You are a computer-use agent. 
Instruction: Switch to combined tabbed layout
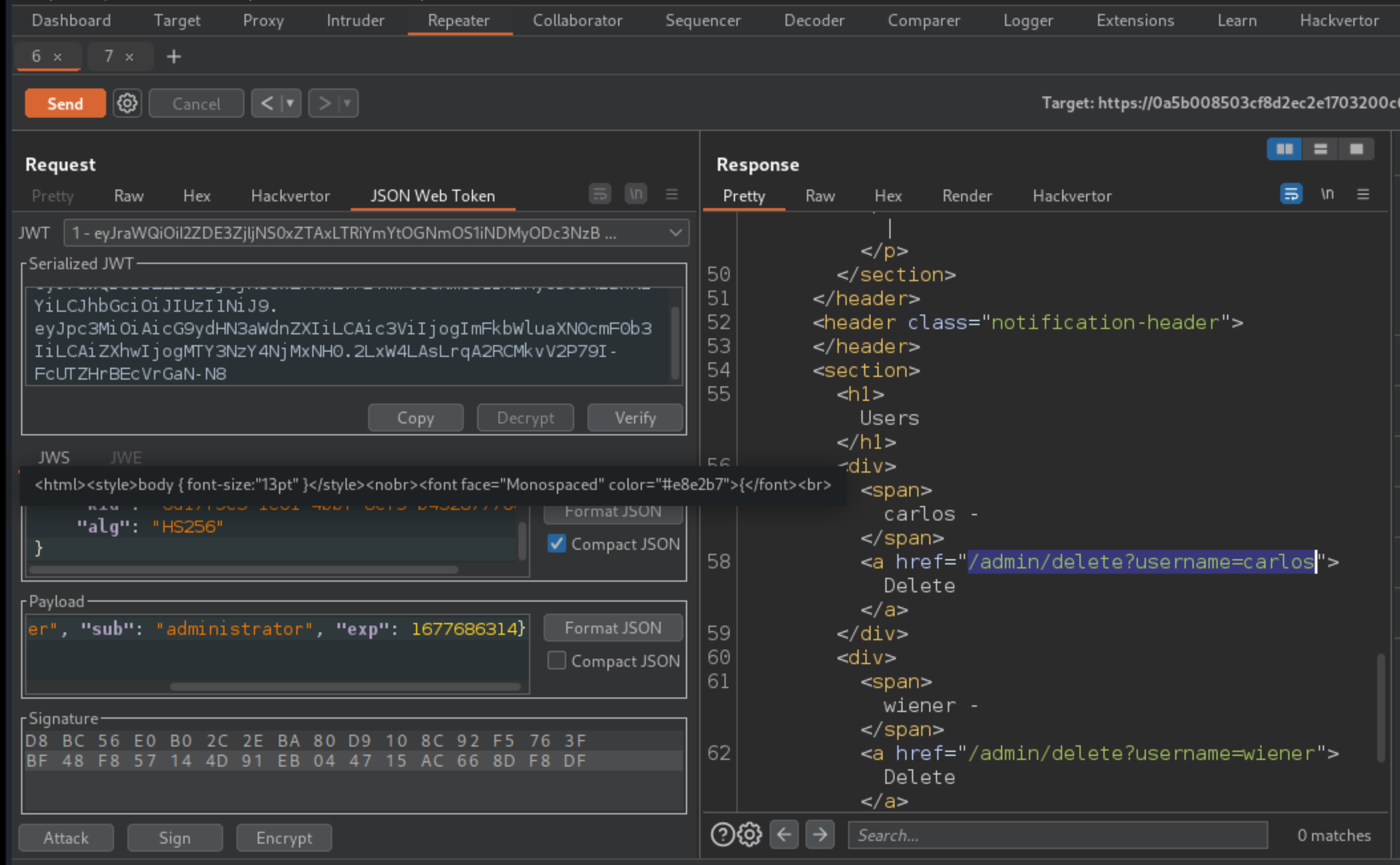coord(1357,149)
